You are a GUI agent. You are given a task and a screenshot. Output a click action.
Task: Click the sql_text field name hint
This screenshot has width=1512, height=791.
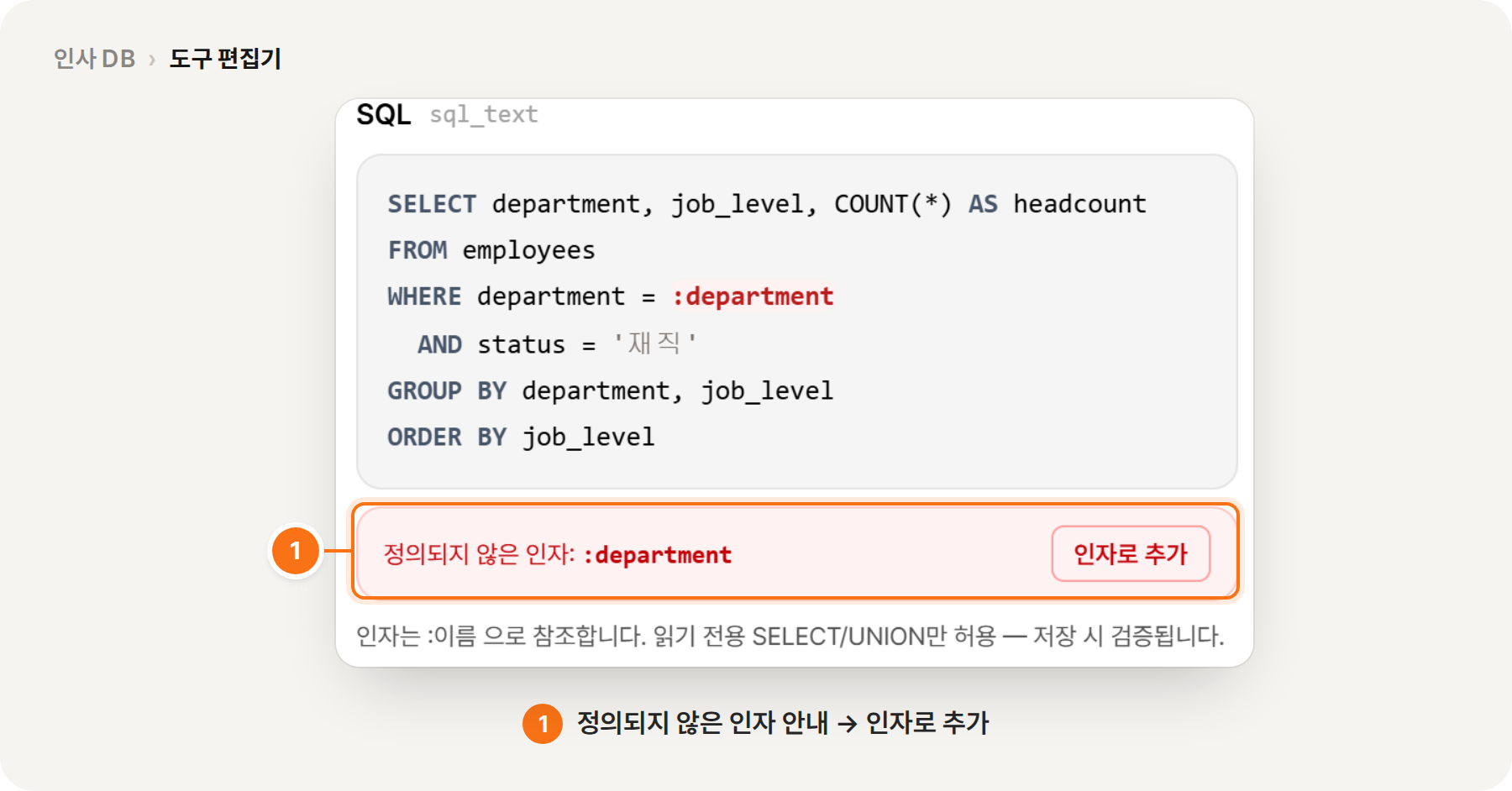click(484, 114)
